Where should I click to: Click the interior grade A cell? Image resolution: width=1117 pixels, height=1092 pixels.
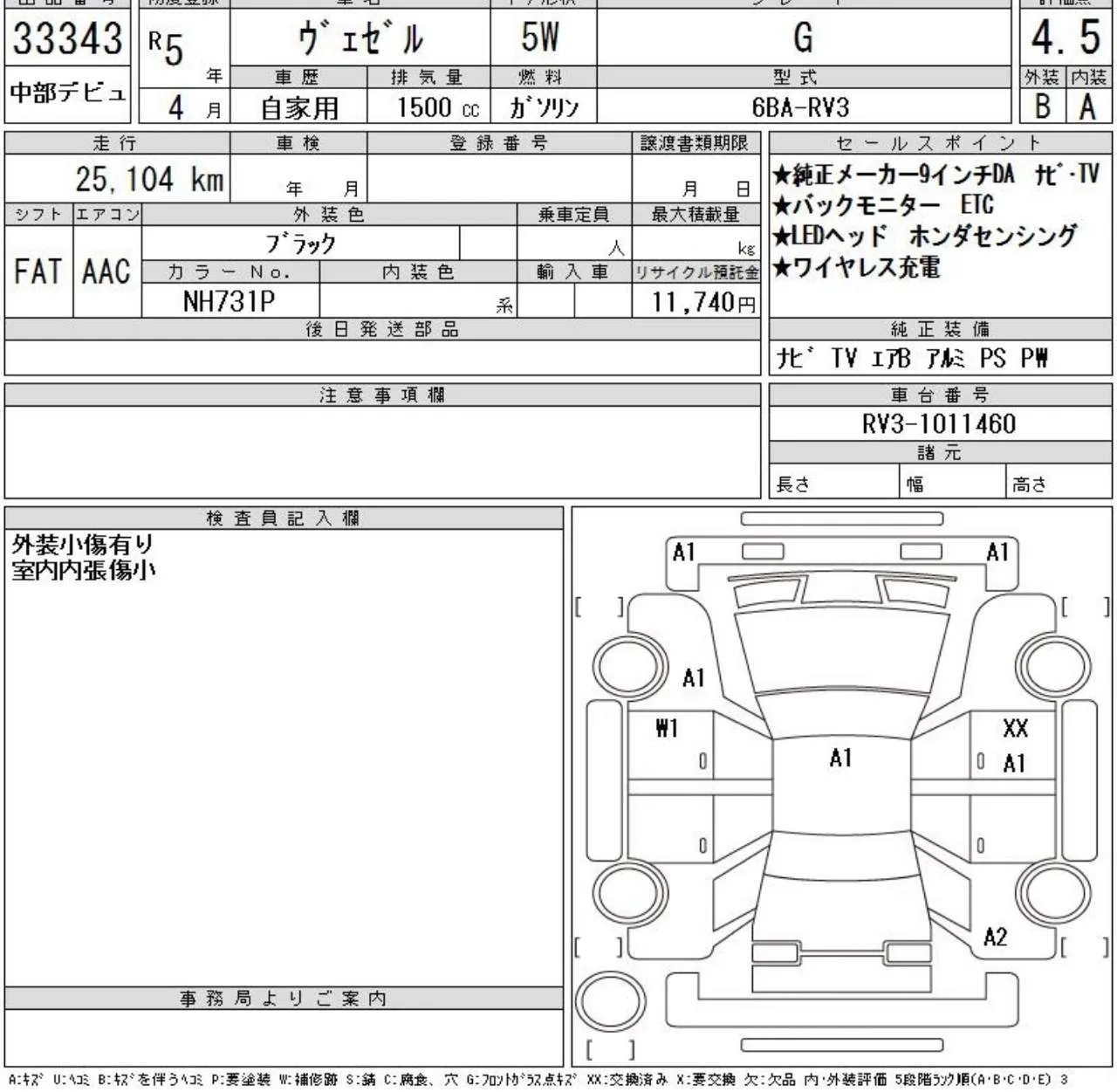[1088, 106]
